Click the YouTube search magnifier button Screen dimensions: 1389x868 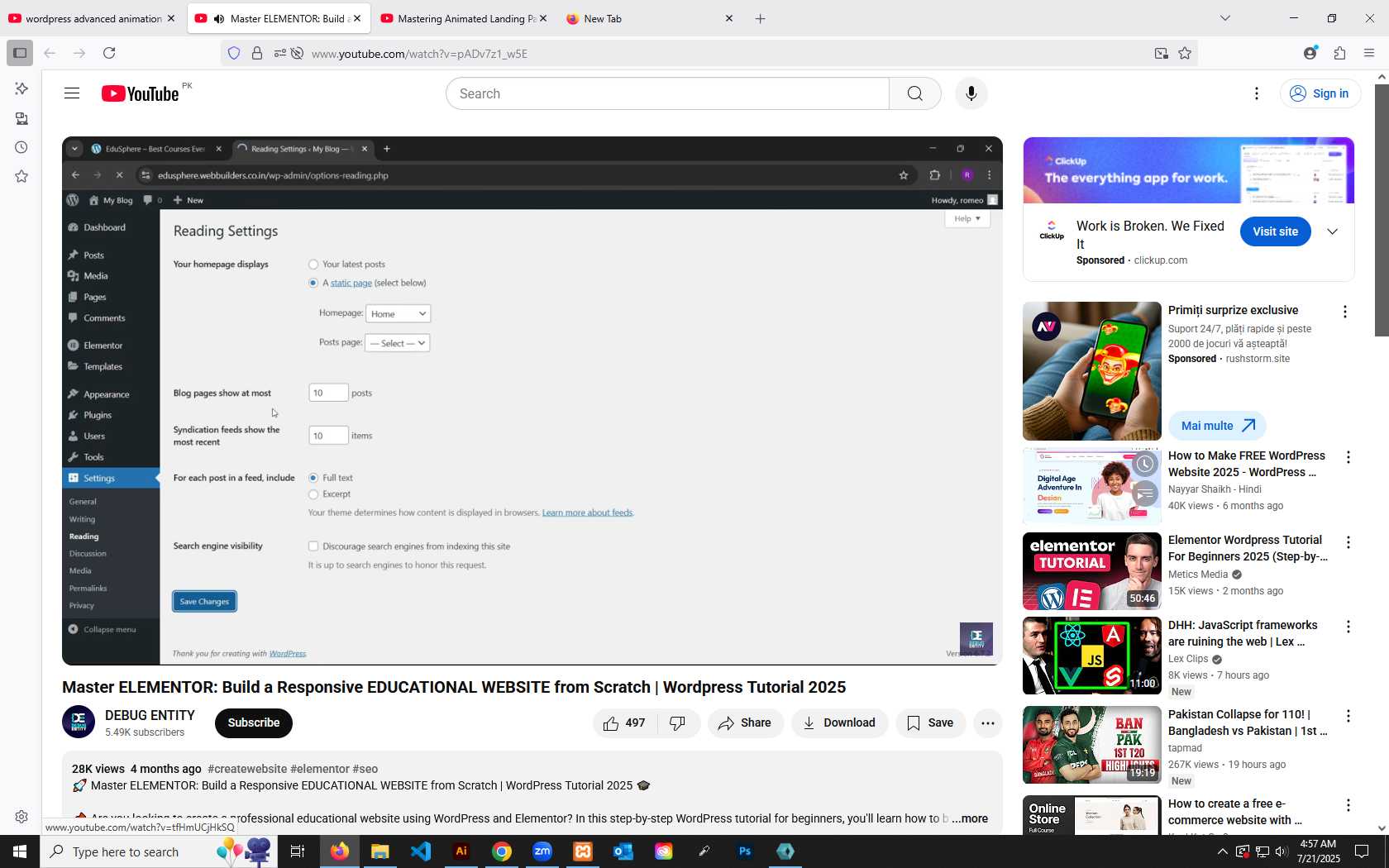pos(914,93)
